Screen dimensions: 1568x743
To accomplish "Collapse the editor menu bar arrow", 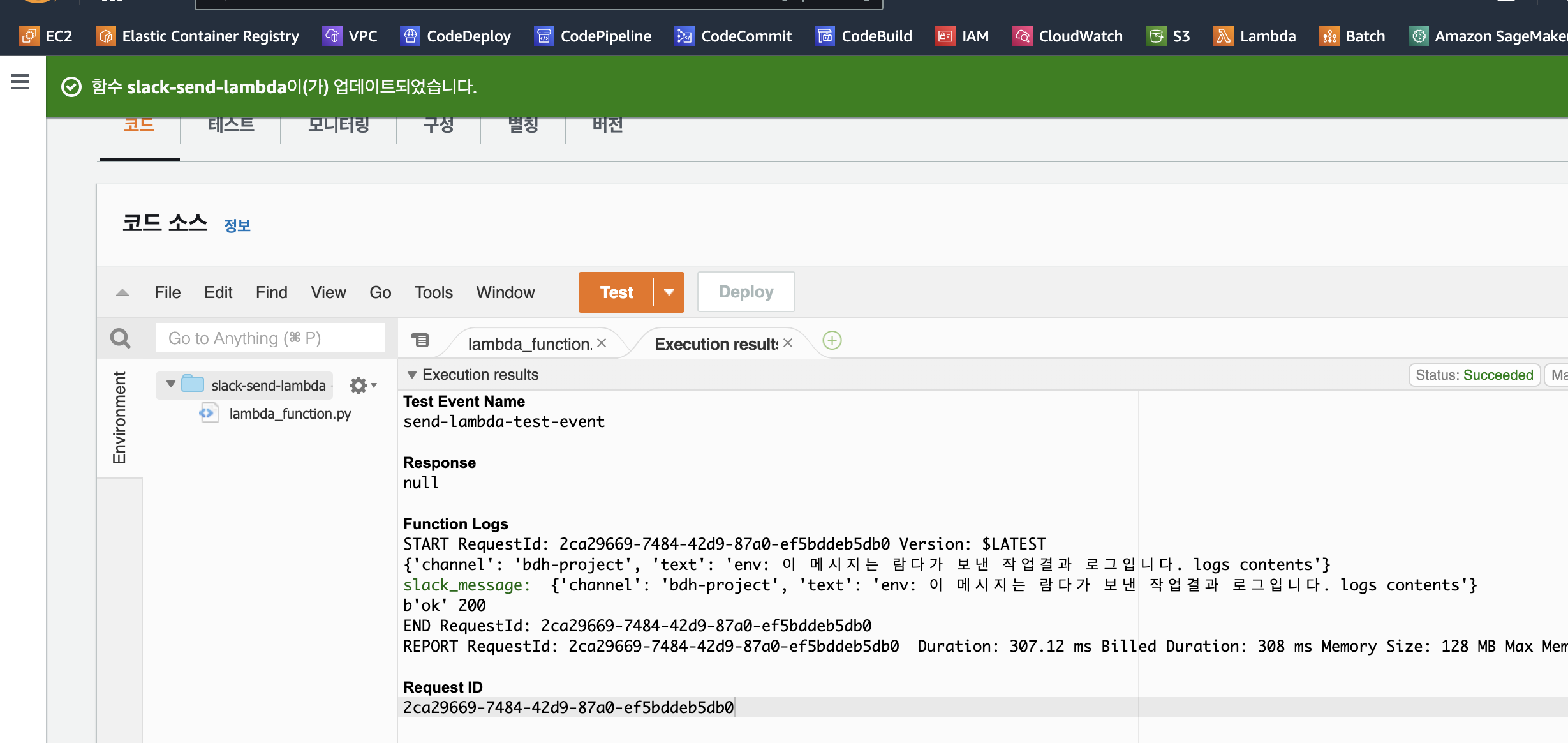I will [x=122, y=293].
